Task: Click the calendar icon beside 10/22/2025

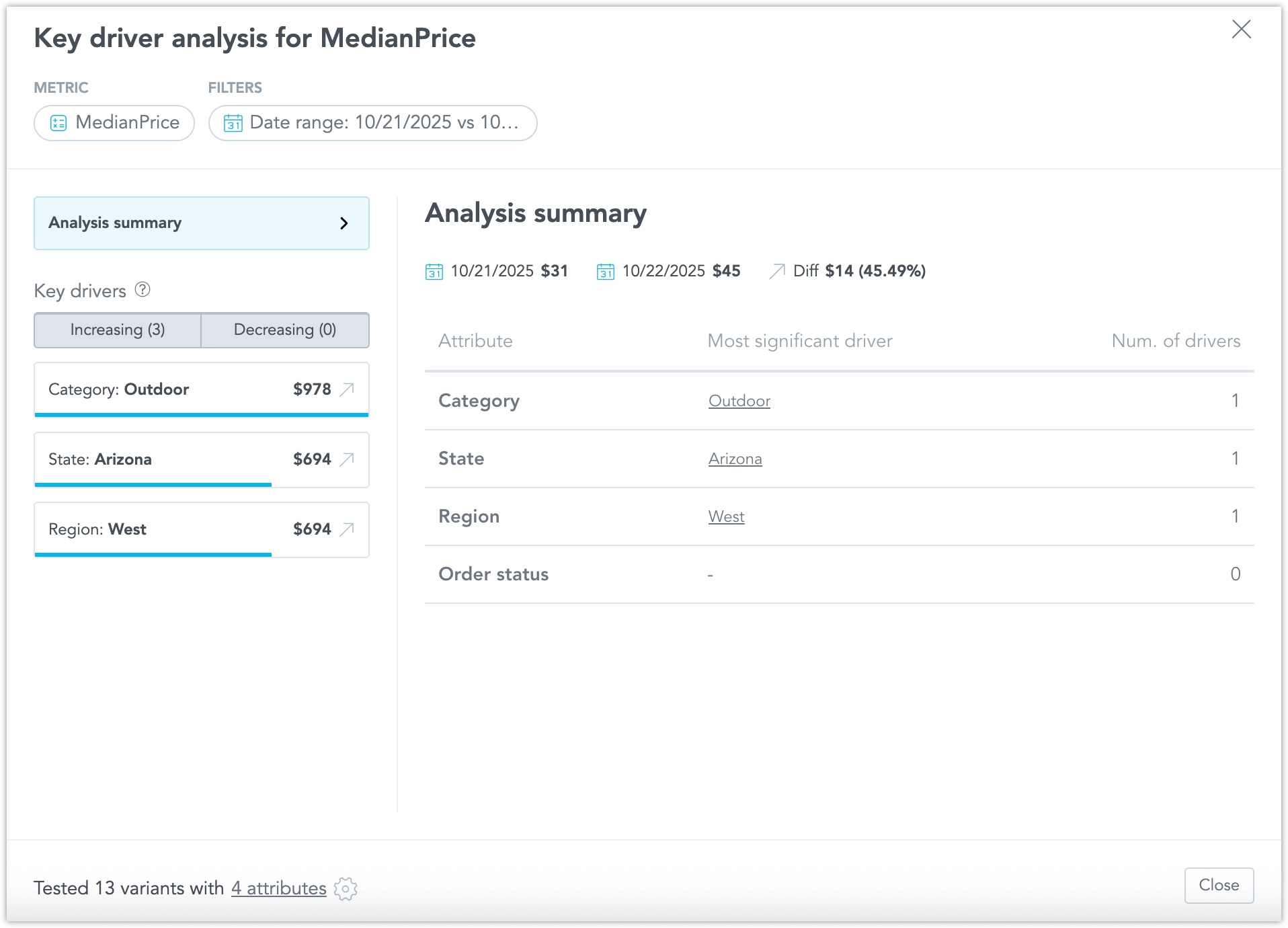Action: [605, 271]
